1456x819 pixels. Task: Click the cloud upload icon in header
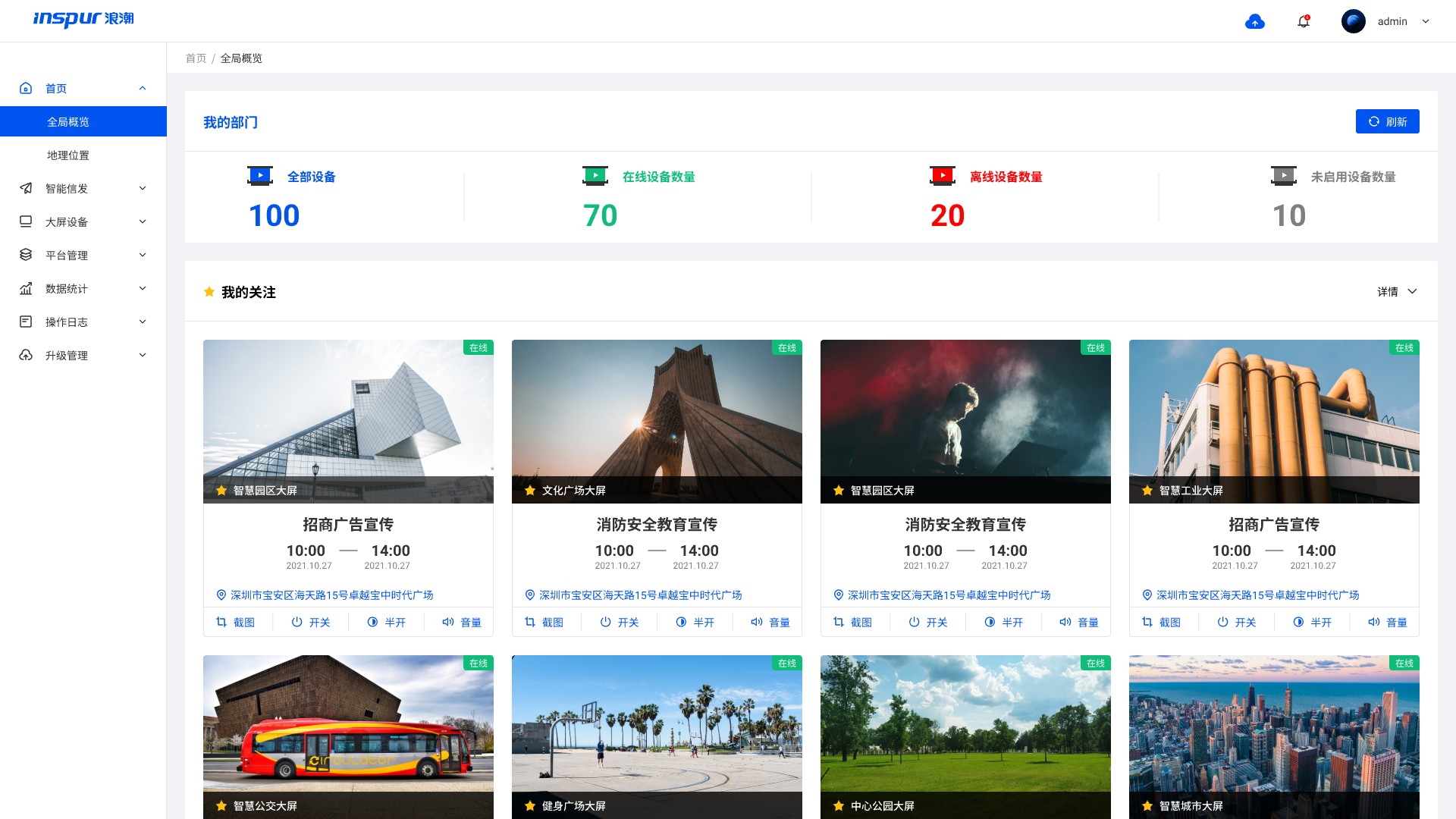click(1255, 21)
